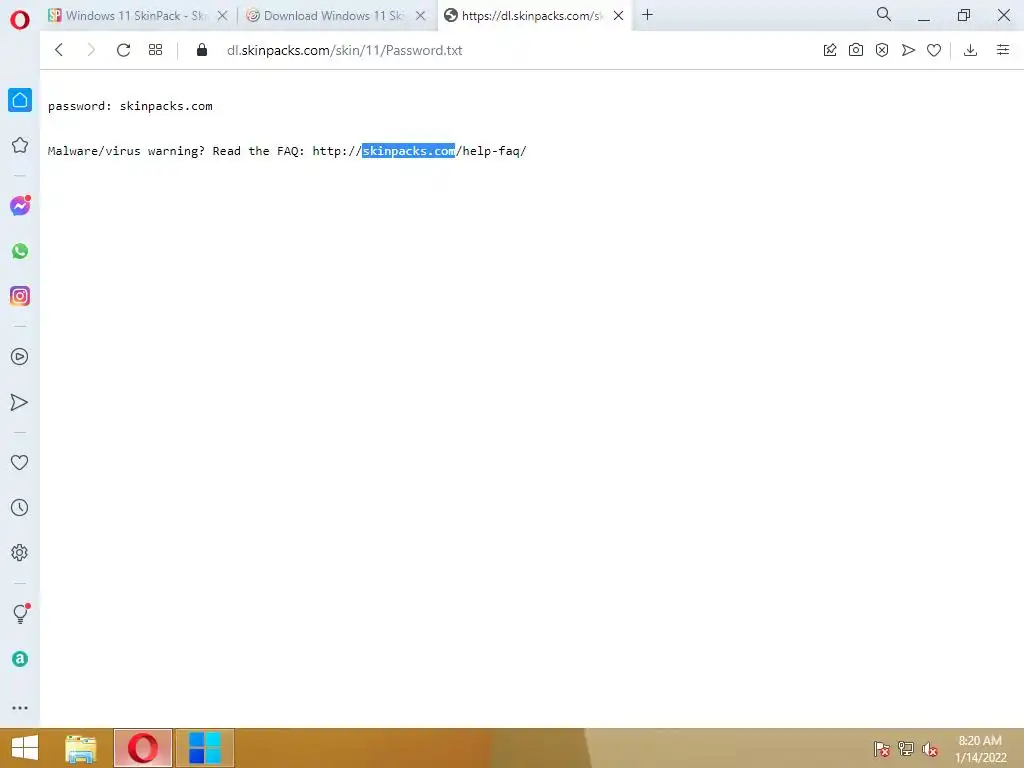Click the highlighted skinpacks.com text
The height and width of the screenshot is (768, 1024).
408,151
